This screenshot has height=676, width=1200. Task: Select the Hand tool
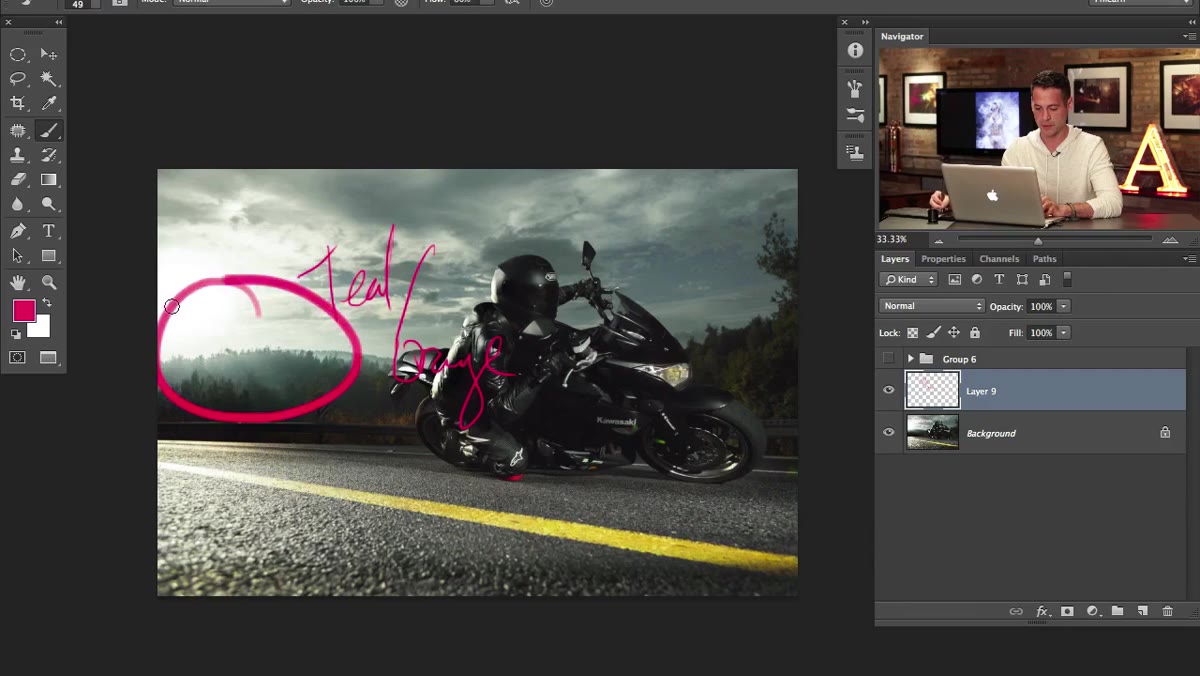pos(18,283)
